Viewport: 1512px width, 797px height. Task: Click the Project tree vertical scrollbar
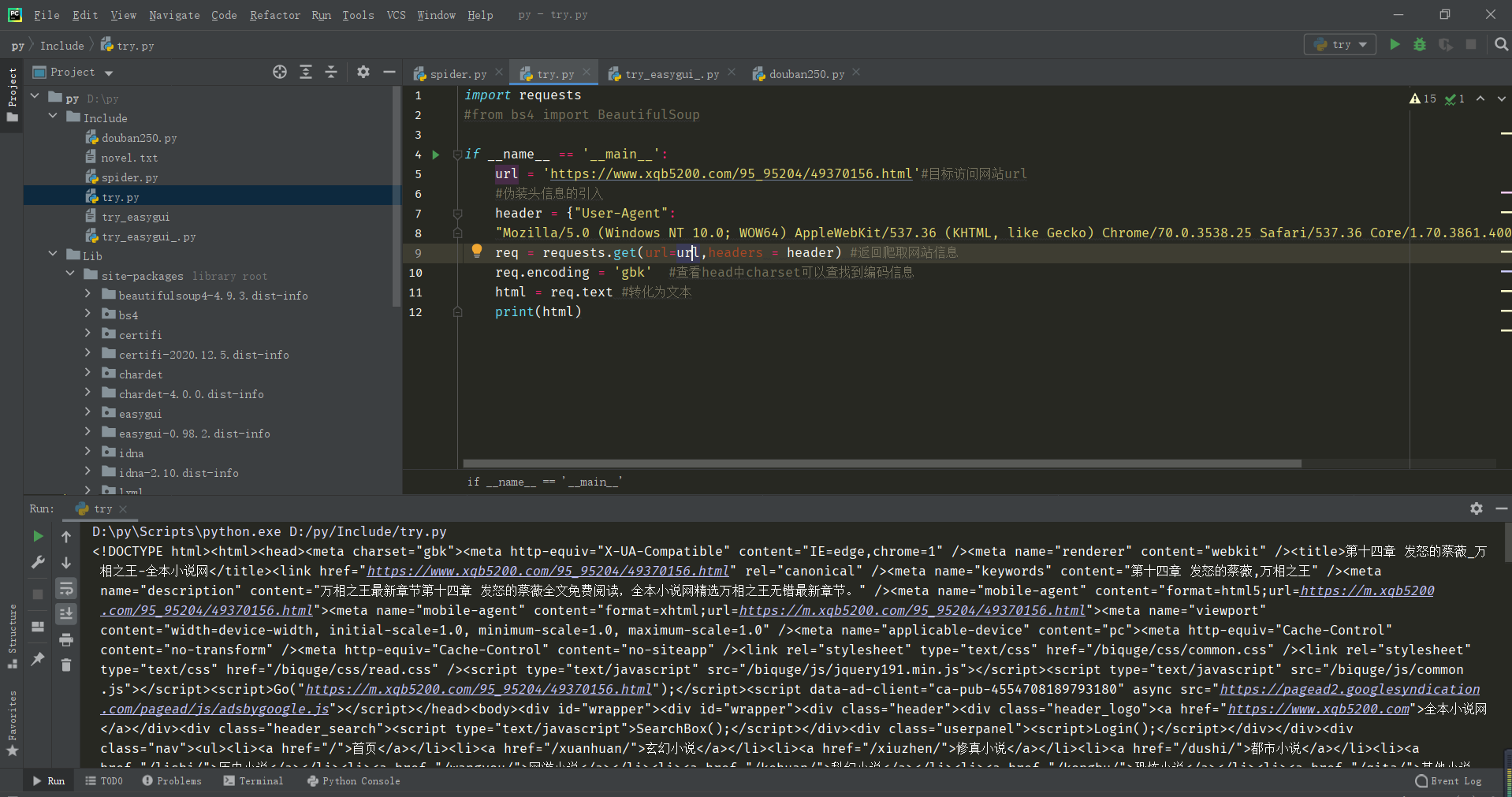[397, 197]
